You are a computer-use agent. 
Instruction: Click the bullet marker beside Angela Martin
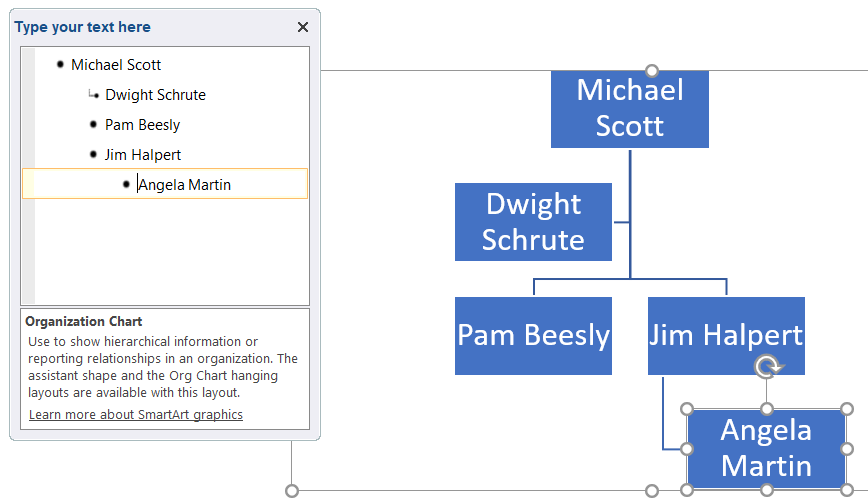pyautogui.click(x=126, y=184)
